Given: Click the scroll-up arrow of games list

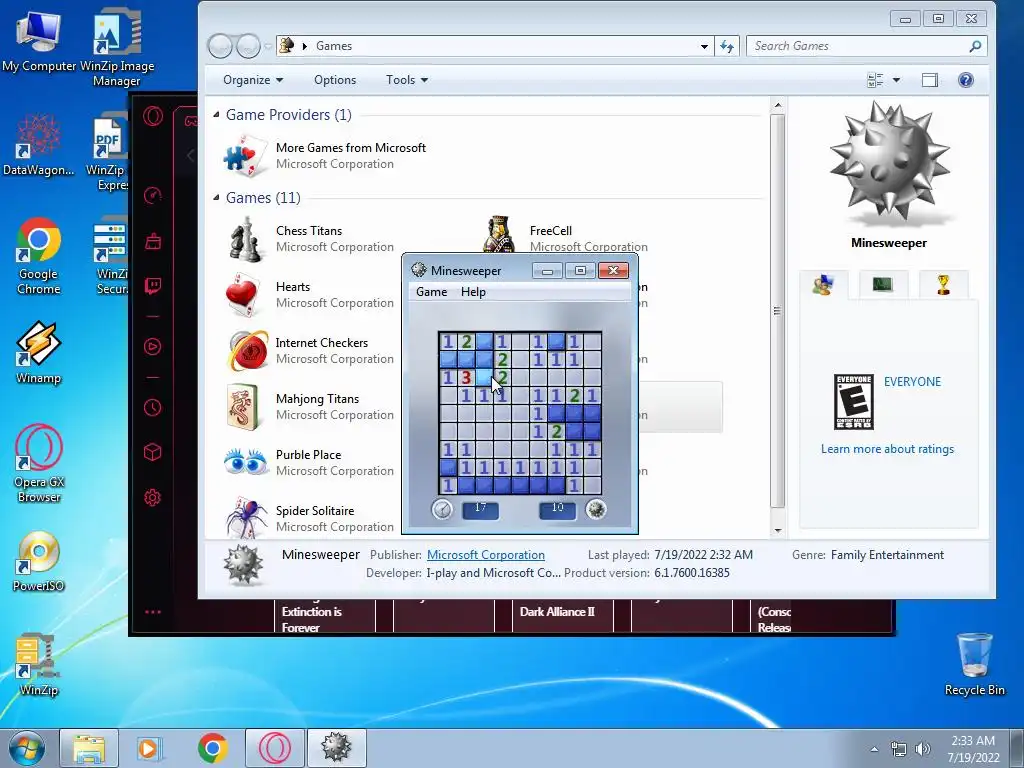Looking at the screenshot, I should [x=777, y=105].
